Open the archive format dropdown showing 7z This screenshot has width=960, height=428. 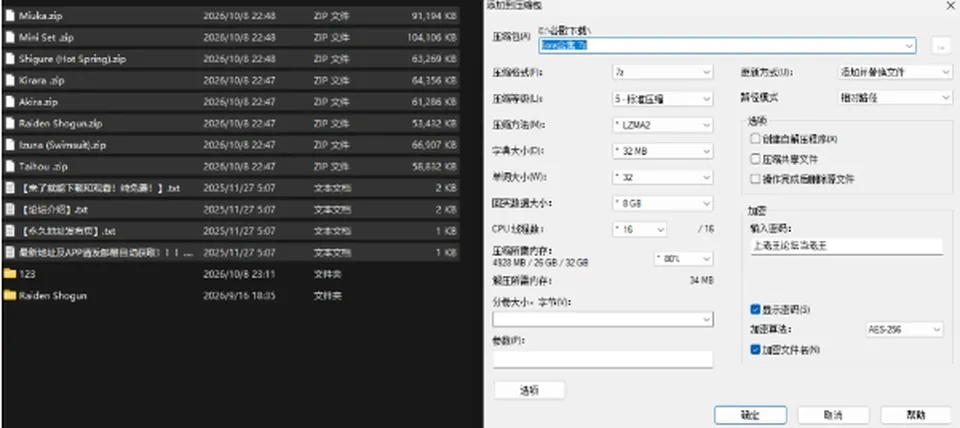coord(662,72)
